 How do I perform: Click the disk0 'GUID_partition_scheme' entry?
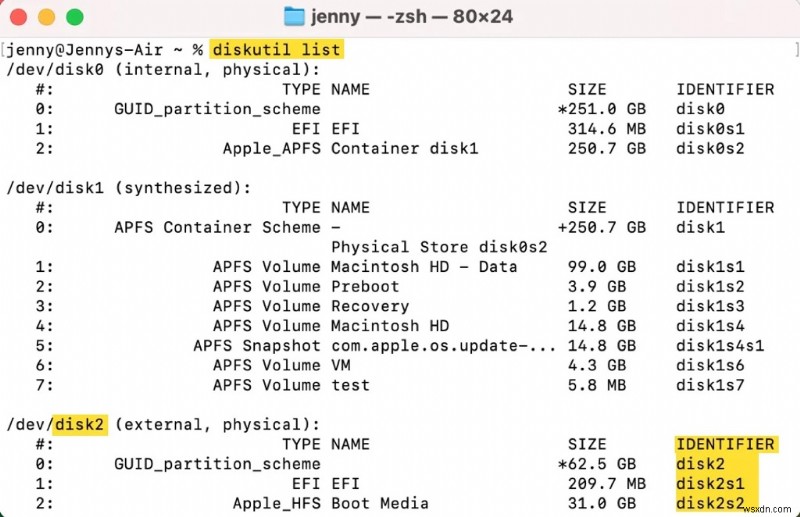point(217,109)
